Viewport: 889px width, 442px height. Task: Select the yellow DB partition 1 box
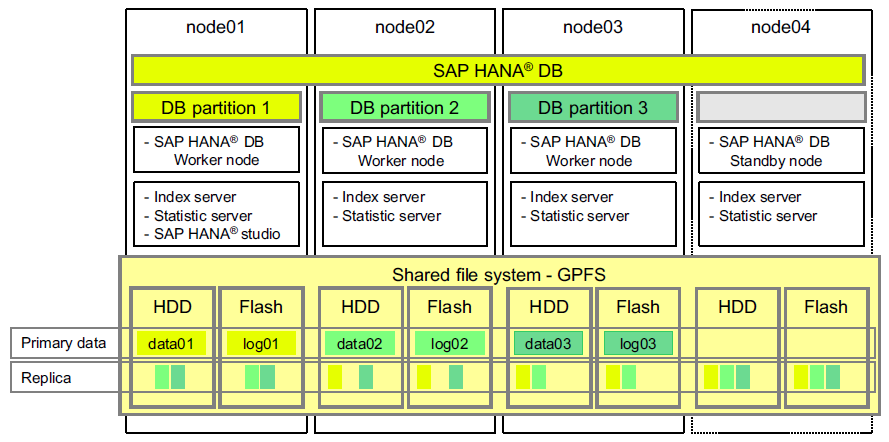point(216,107)
